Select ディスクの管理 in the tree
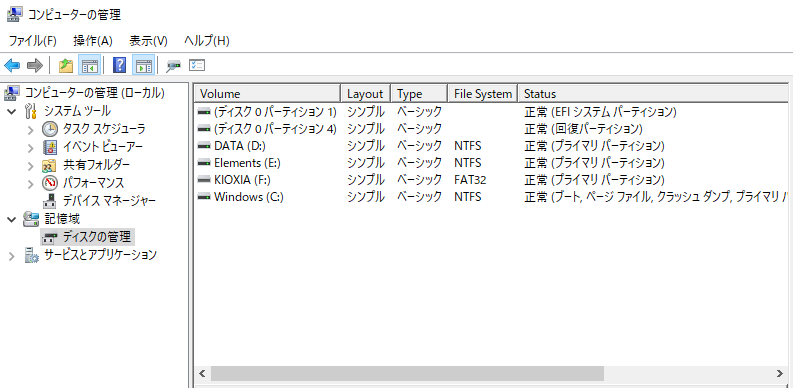Viewport: 793px width, 388px height. [96, 236]
